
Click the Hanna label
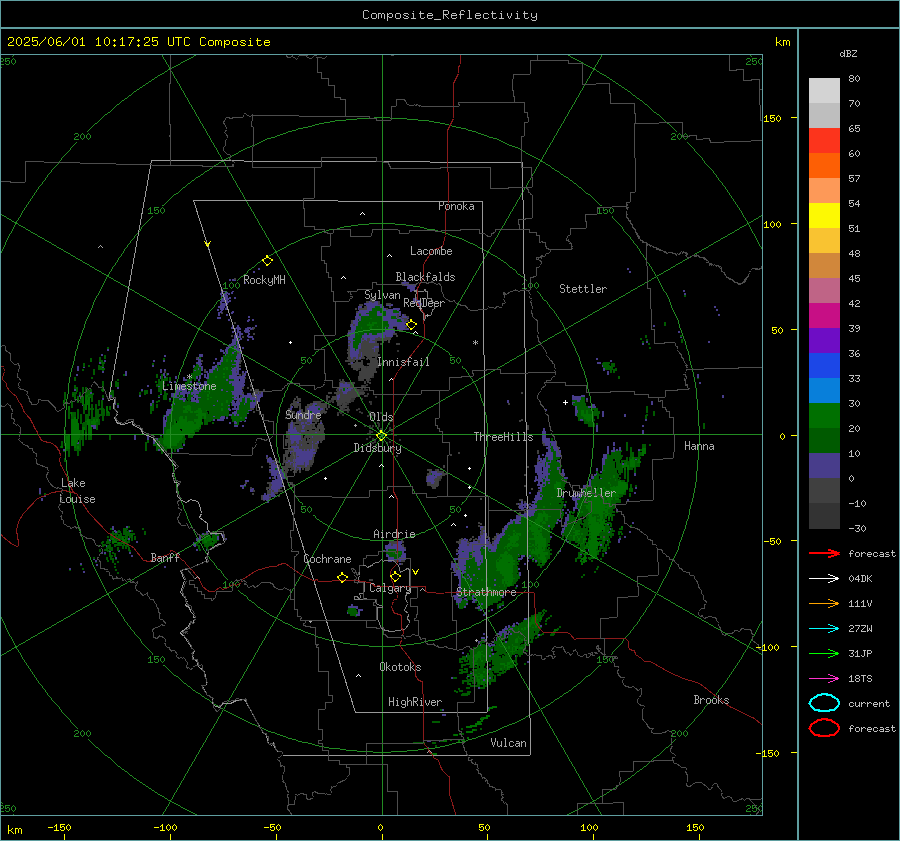699,446
